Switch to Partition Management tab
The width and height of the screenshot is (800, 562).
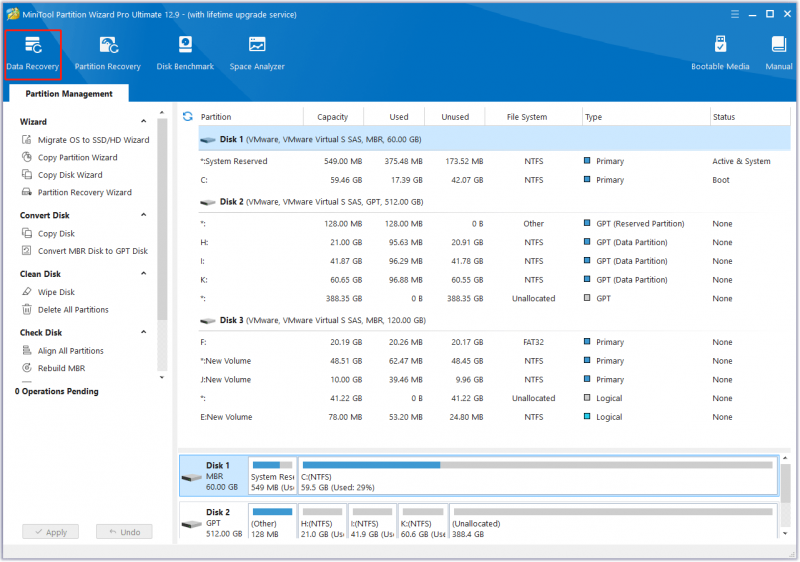[69, 93]
